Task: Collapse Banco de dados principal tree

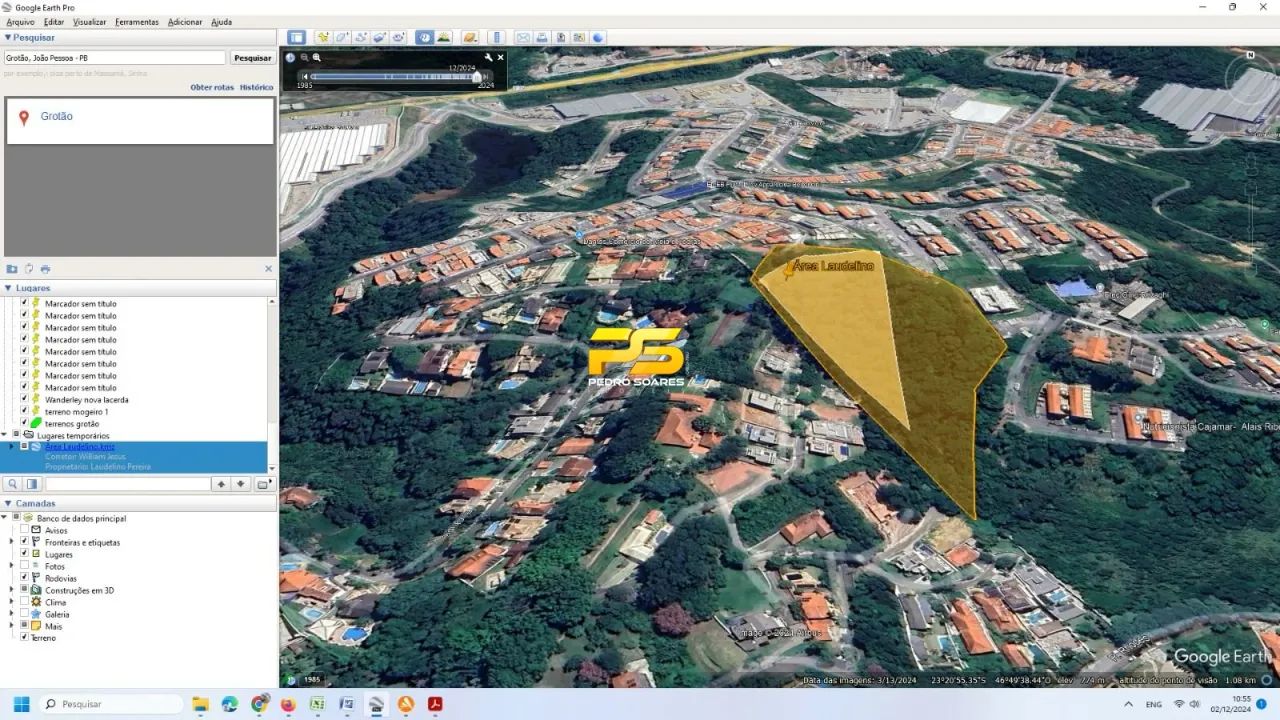Action: tap(5, 518)
